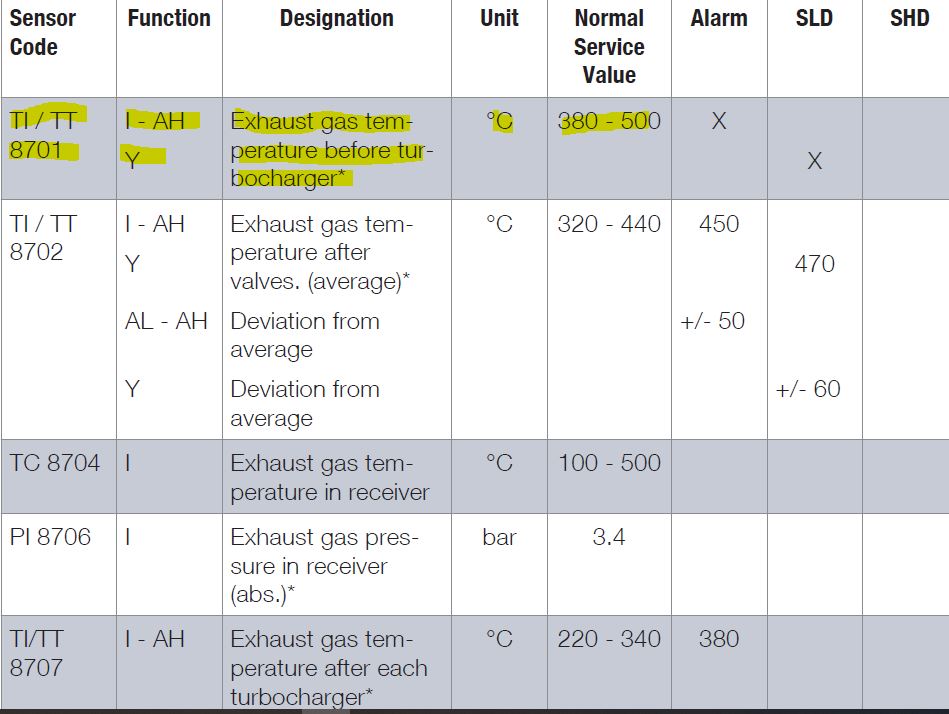The height and width of the screenshot is (714, 949).
Task: Click the Alarm column header
Action: (718, 19)
